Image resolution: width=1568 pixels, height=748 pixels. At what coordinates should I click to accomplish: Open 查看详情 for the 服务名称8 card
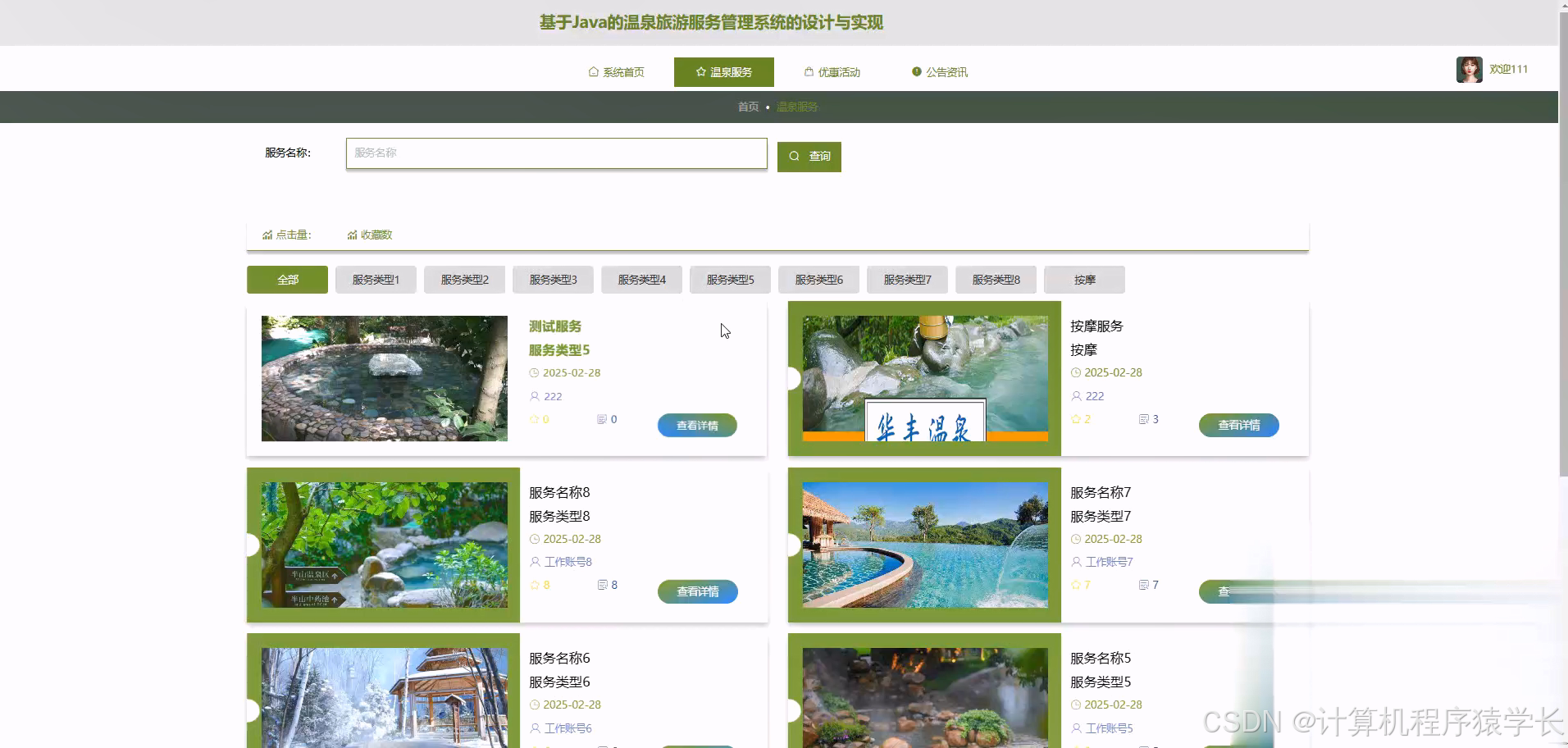[x=697, y=592]
